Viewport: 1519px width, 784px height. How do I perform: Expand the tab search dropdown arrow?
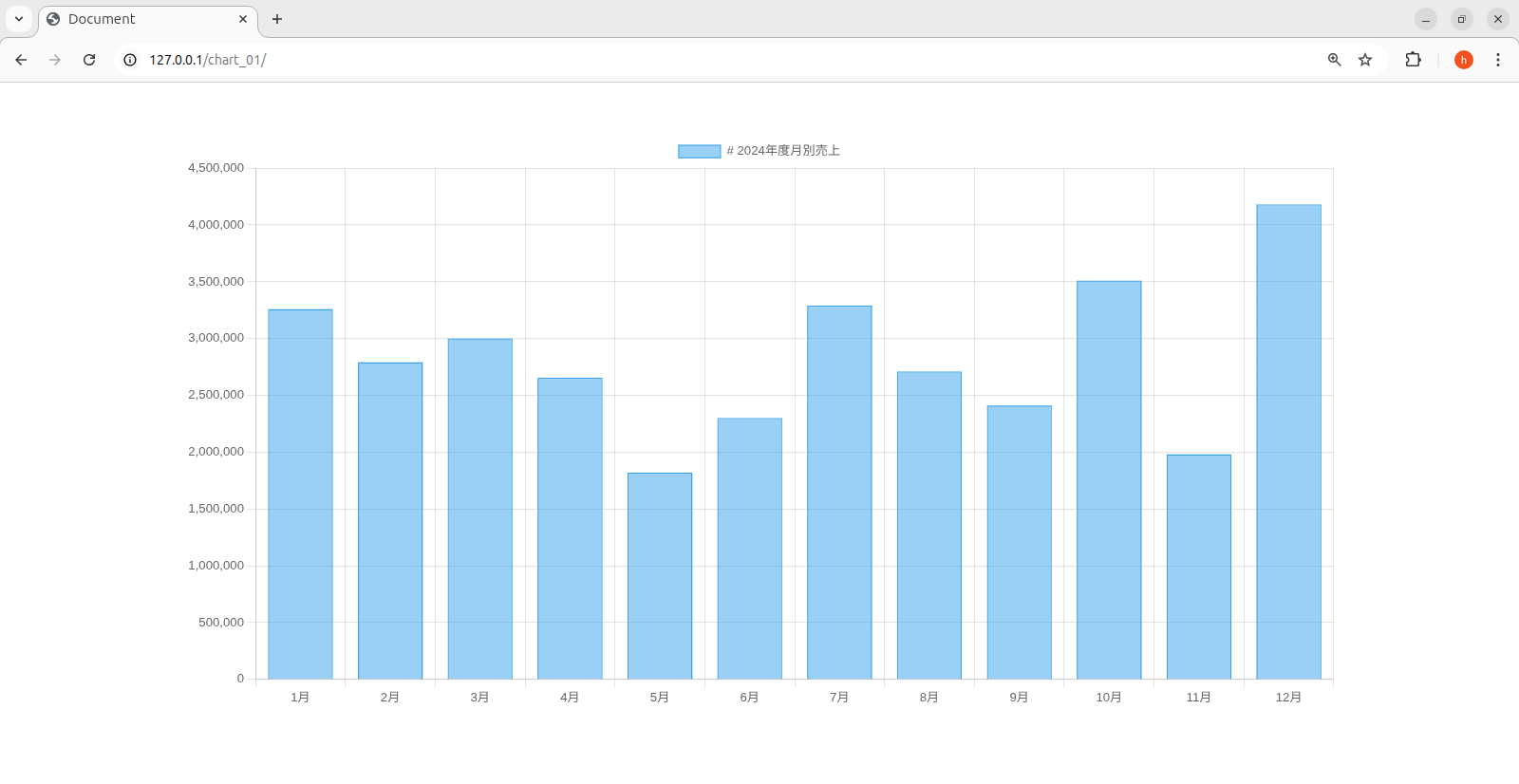tap(19, 19)
